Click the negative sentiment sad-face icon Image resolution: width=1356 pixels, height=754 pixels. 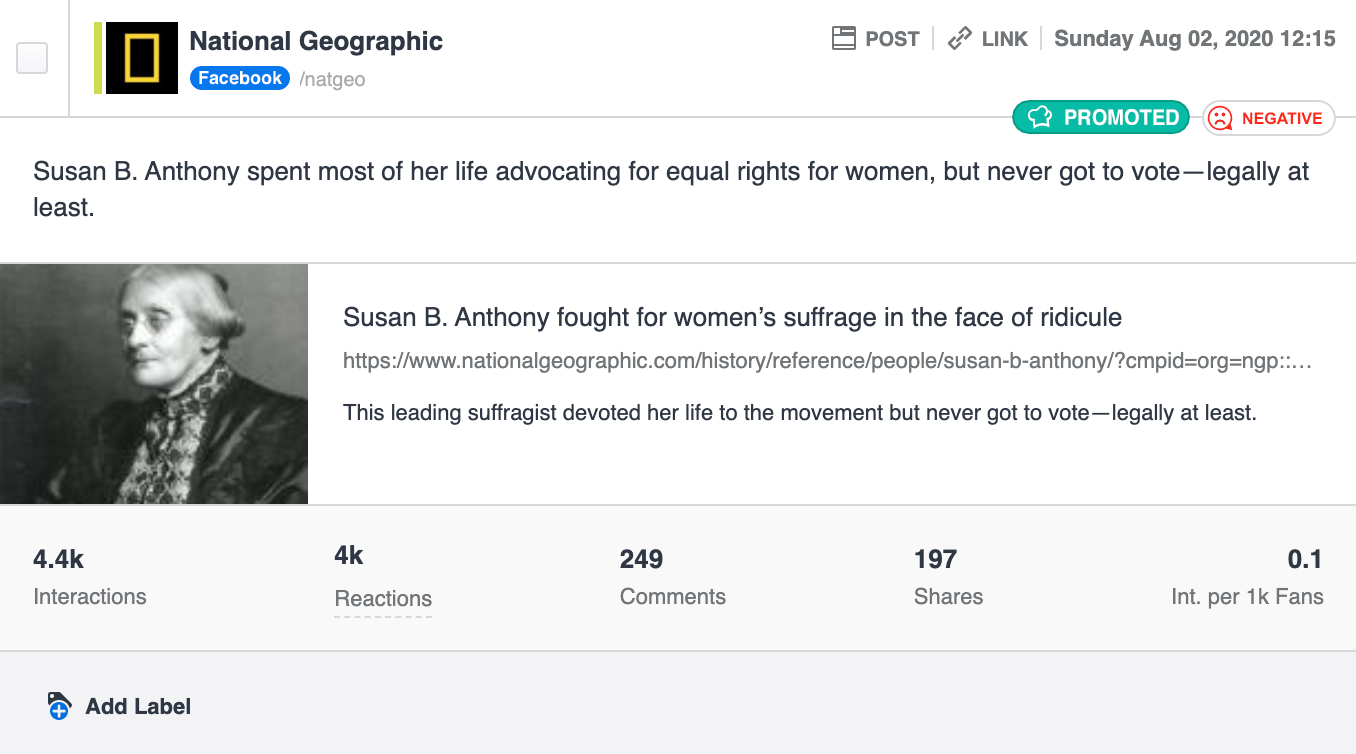point(1220,118)
